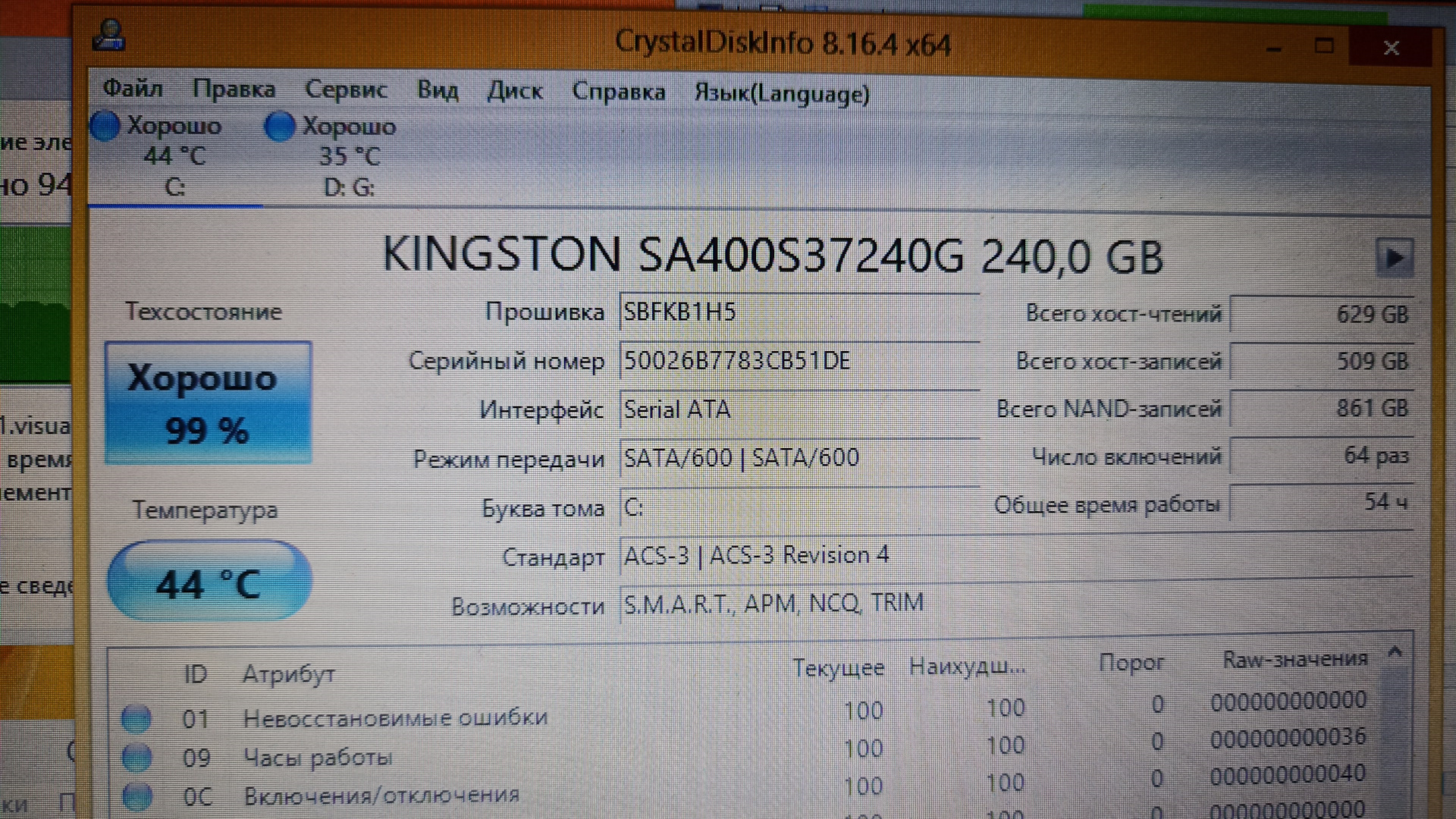Click the Всего хост-чтений label

pos(1124,313)
